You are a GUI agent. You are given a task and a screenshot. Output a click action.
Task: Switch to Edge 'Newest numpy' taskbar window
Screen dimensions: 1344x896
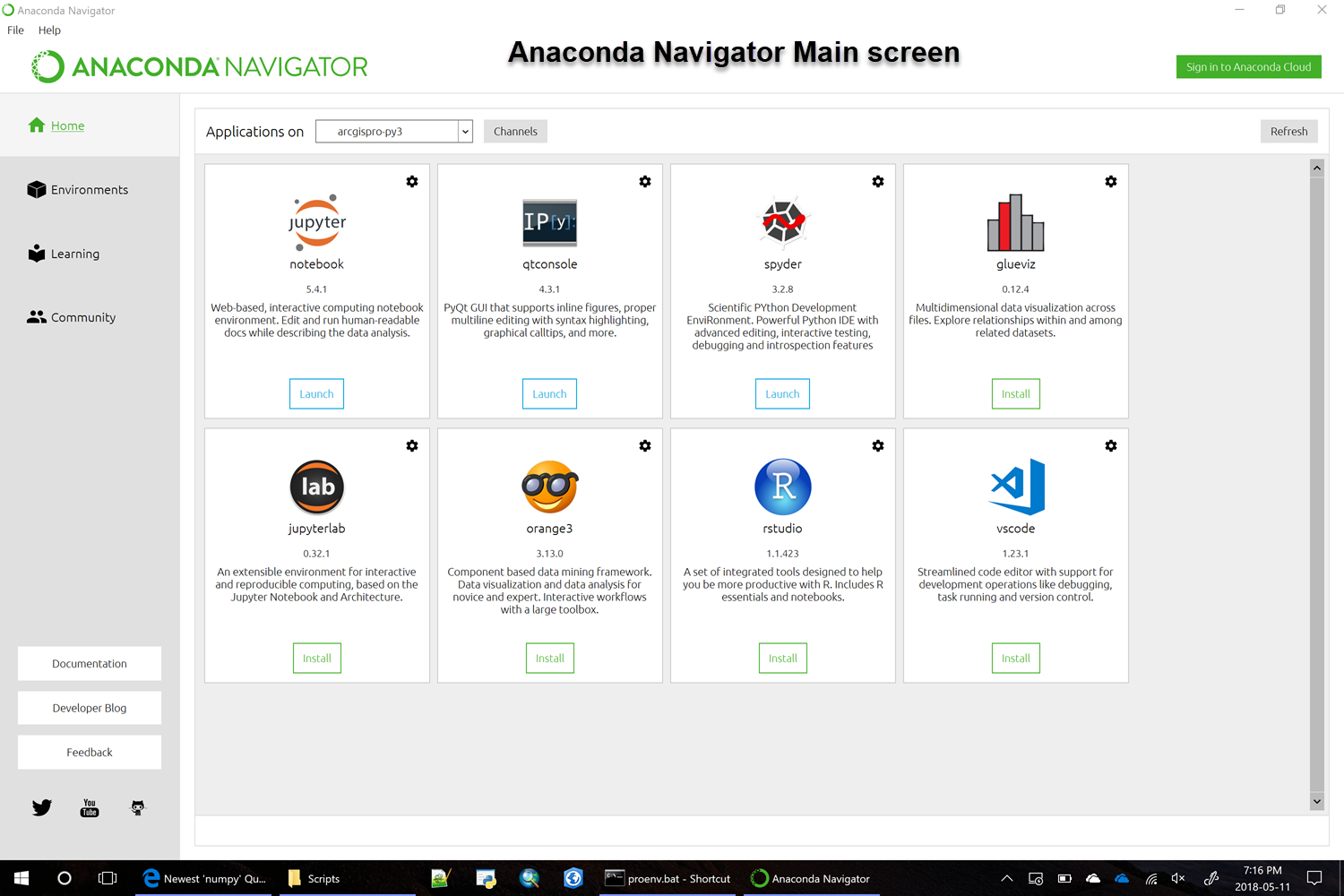[205, 878]
